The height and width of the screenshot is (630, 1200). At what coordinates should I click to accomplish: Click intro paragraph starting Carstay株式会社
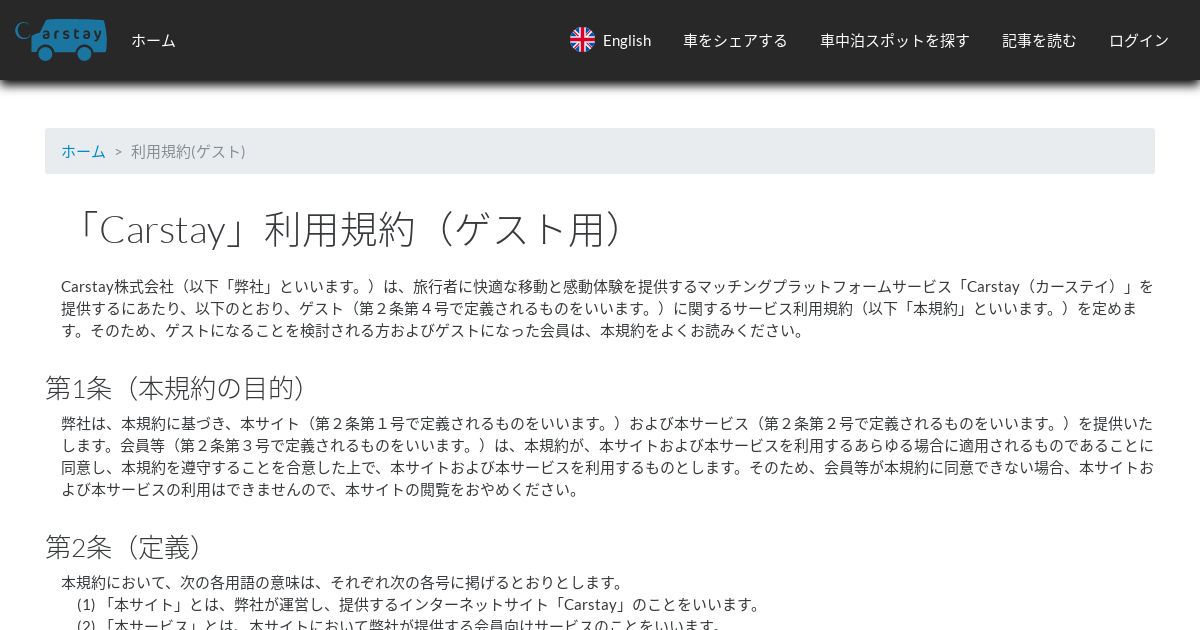(x=608, y=308)
